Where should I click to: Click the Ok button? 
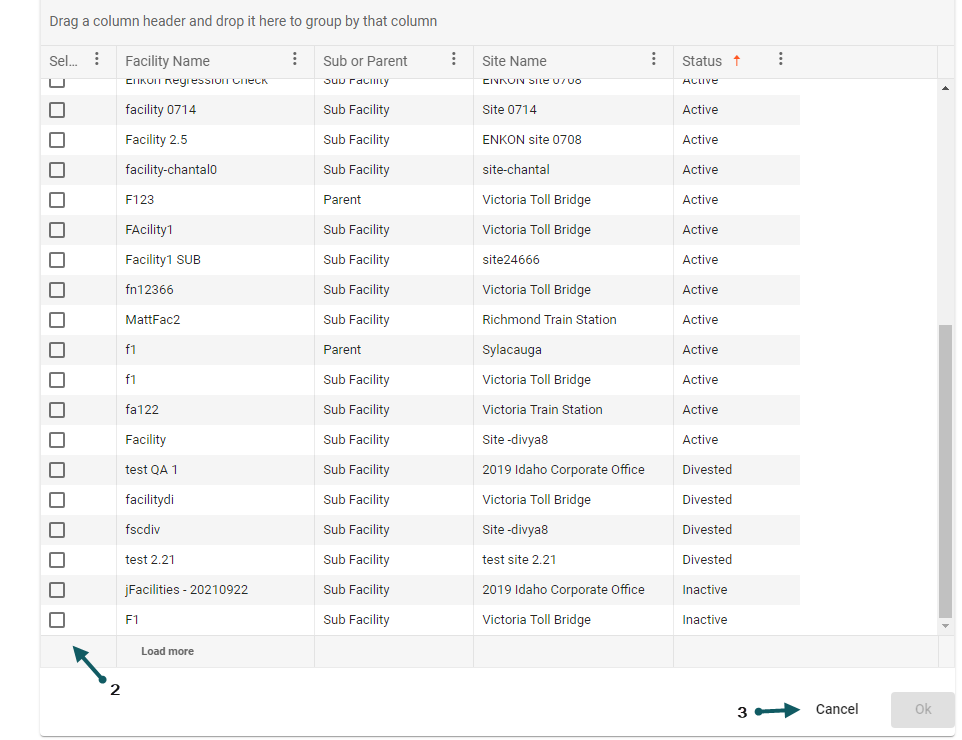[922, 709]
